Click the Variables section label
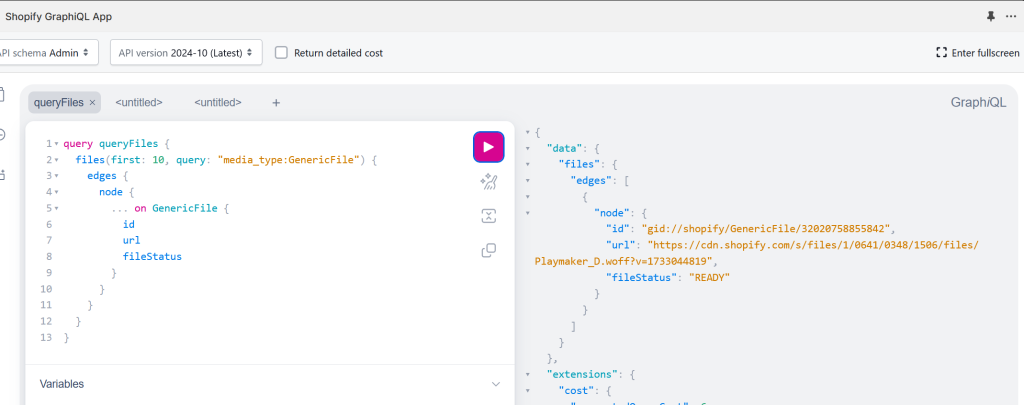Image resolution: width=1024 pixels, height=405 pixels. (62, 384)
